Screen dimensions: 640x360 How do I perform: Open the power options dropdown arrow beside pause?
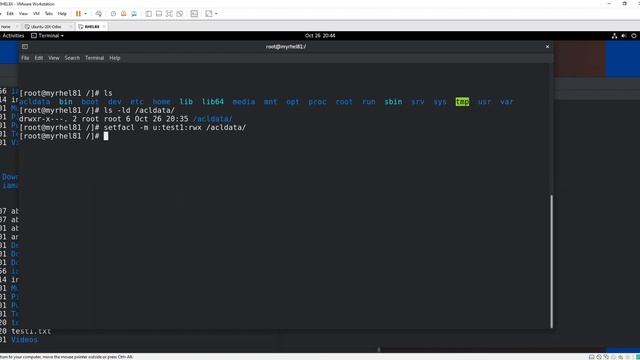(x=85, y=13)
